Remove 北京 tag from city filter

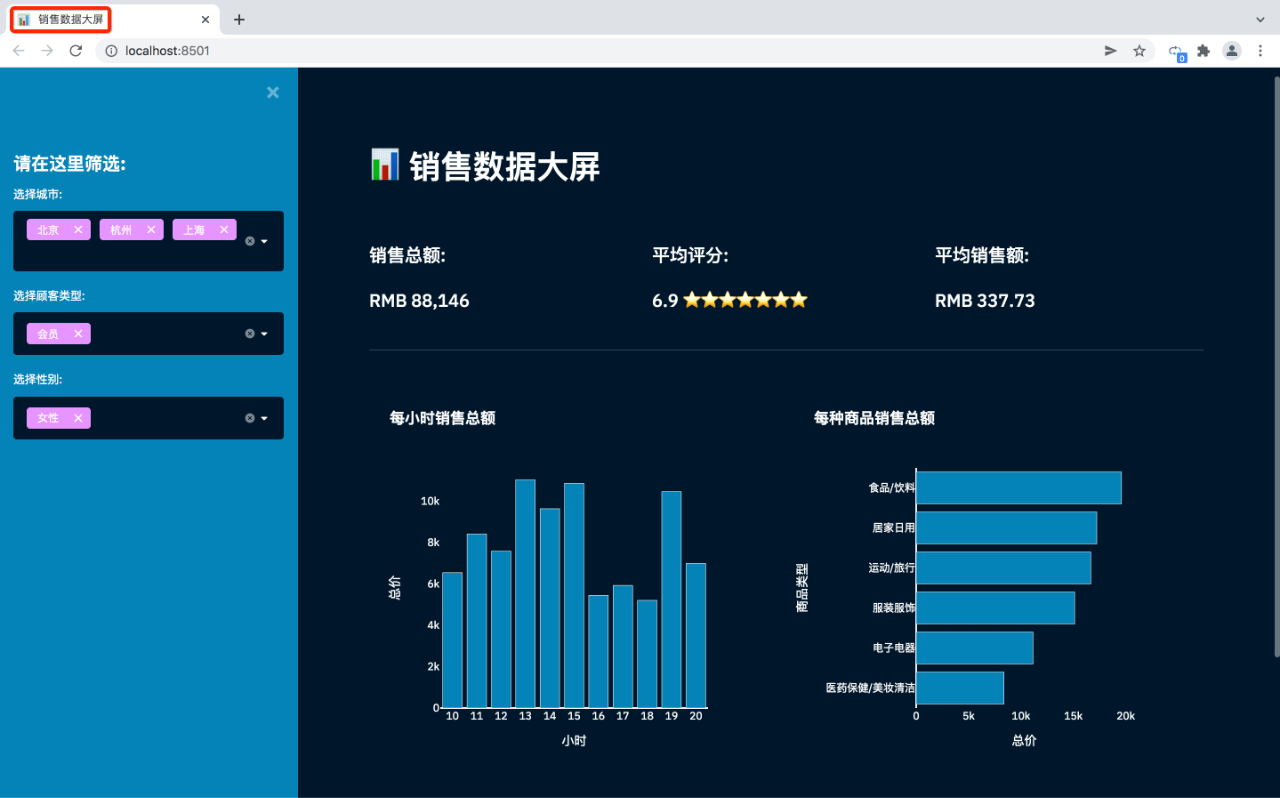pos(78,230)
